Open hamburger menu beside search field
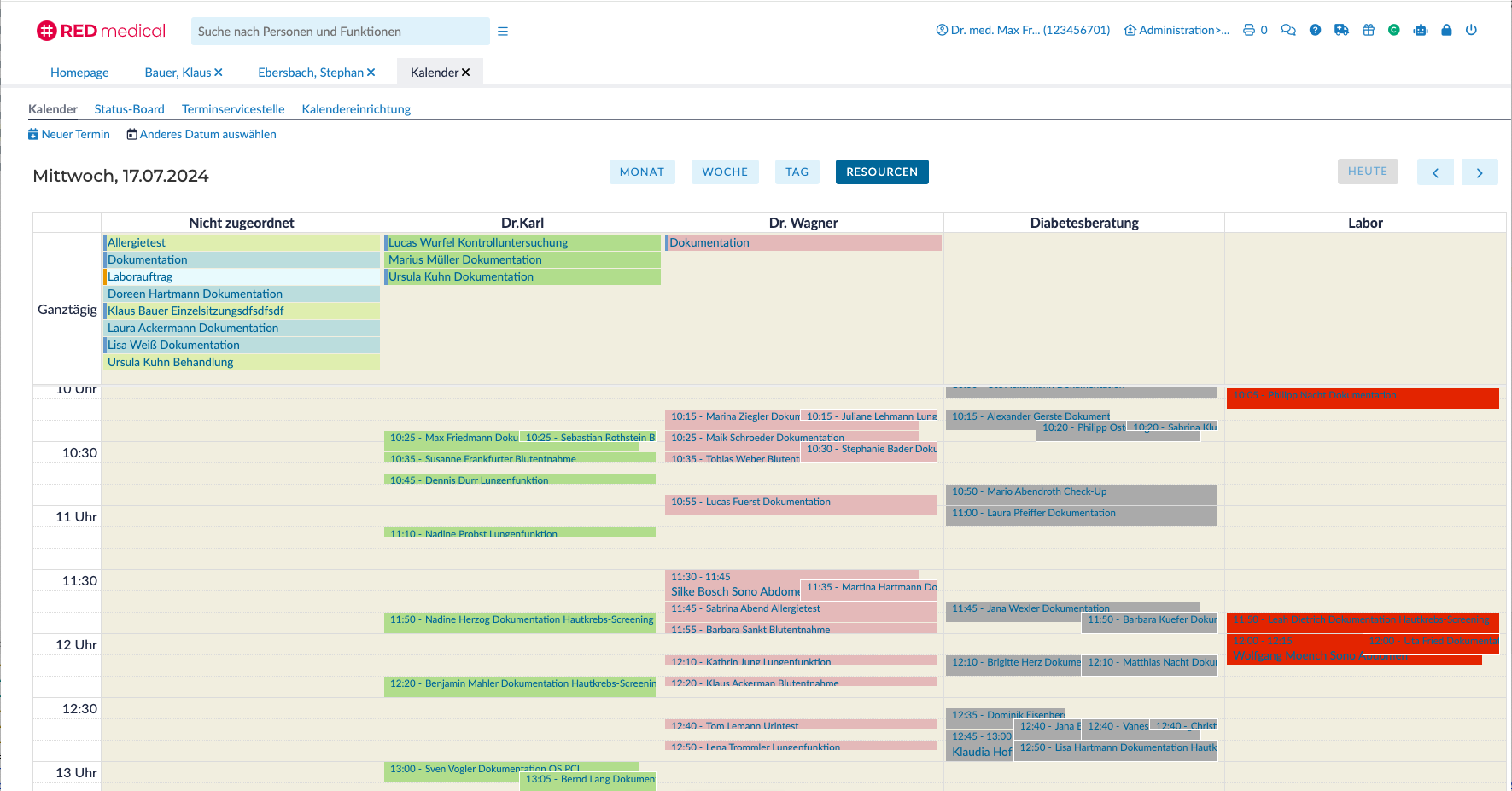 click(x=503, y=32)
